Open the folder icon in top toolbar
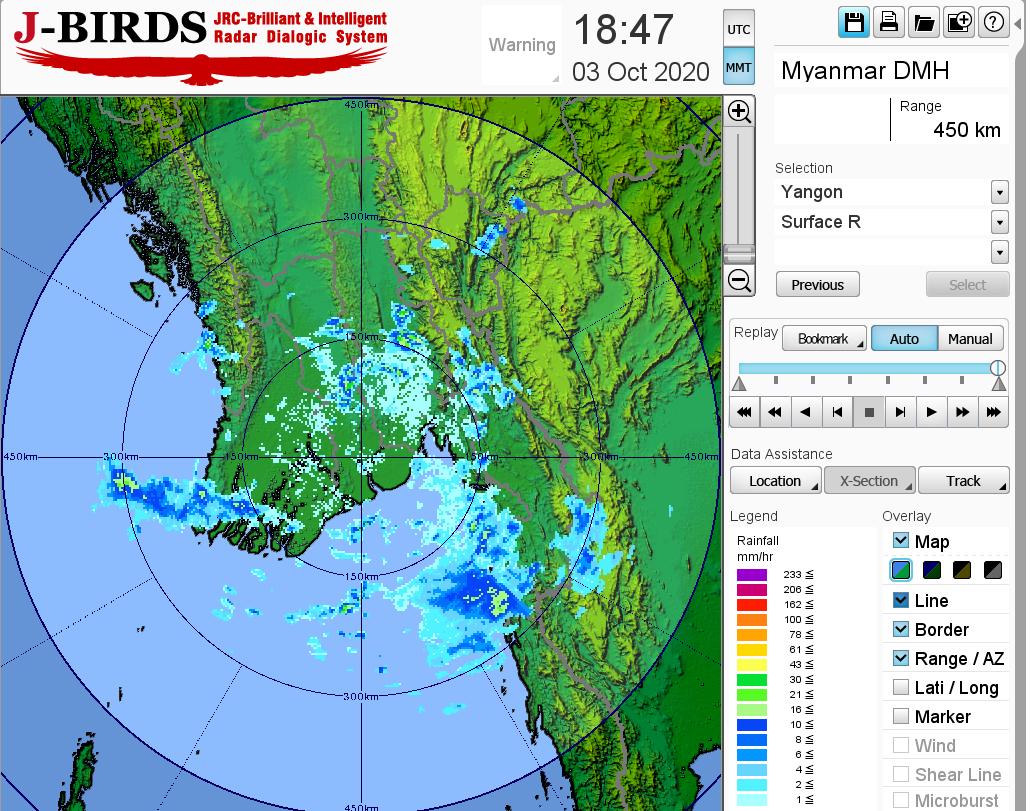 tap(923, 23)
